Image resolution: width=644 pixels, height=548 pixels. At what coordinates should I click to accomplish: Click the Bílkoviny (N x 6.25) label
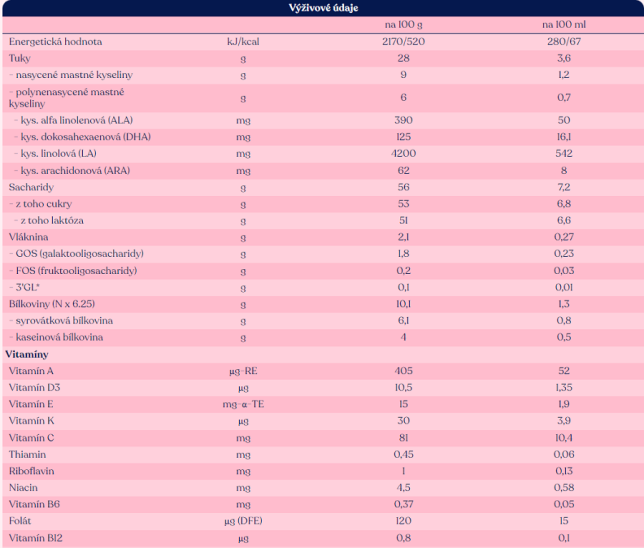click(x=53, y=303)
